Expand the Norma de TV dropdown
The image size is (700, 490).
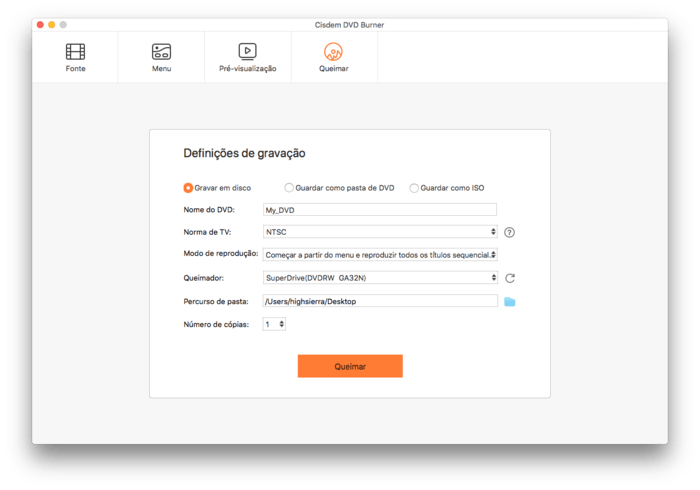379,232
